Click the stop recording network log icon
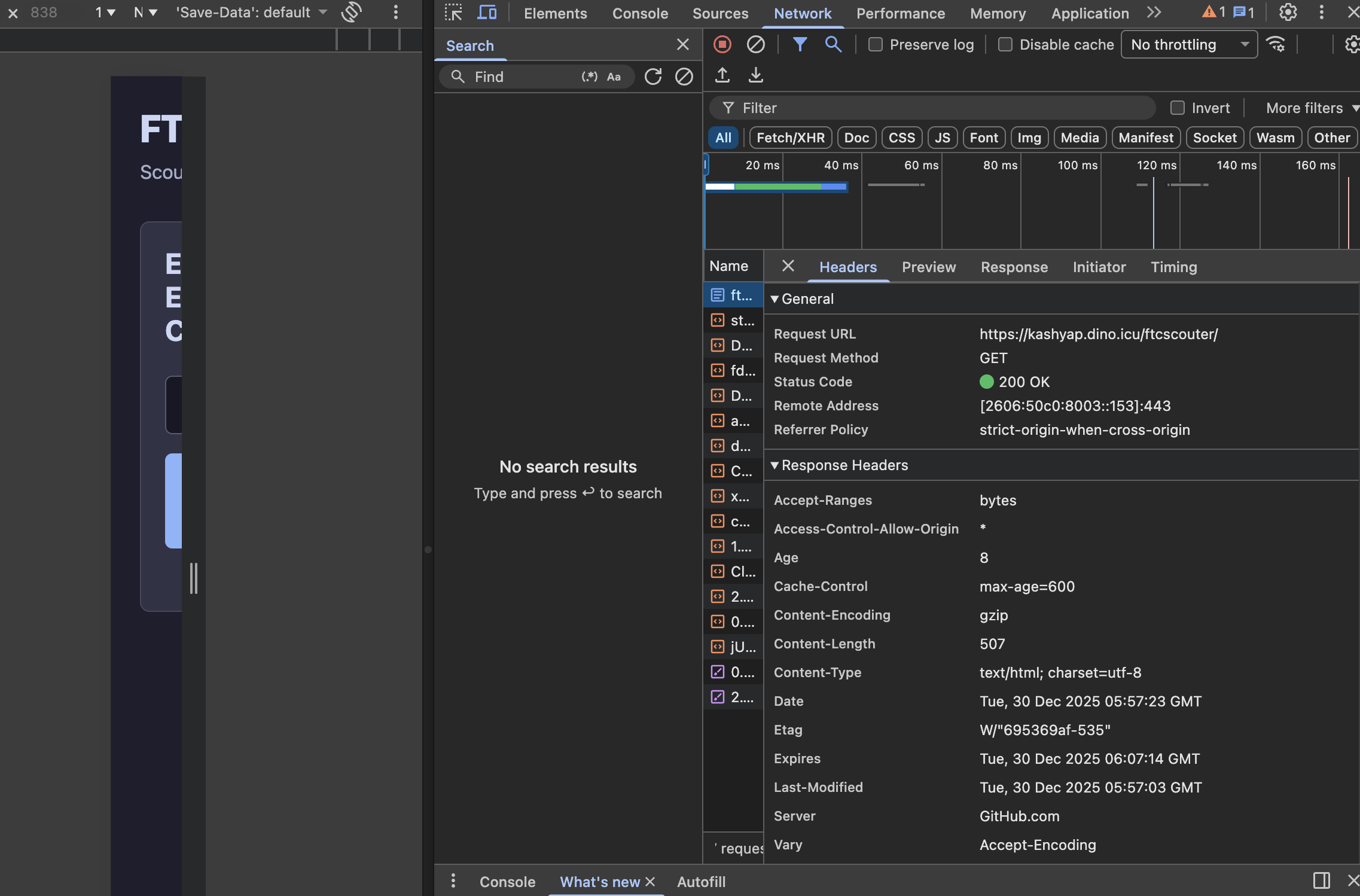This screenshot has width=1360, height=896. point(722,44)
